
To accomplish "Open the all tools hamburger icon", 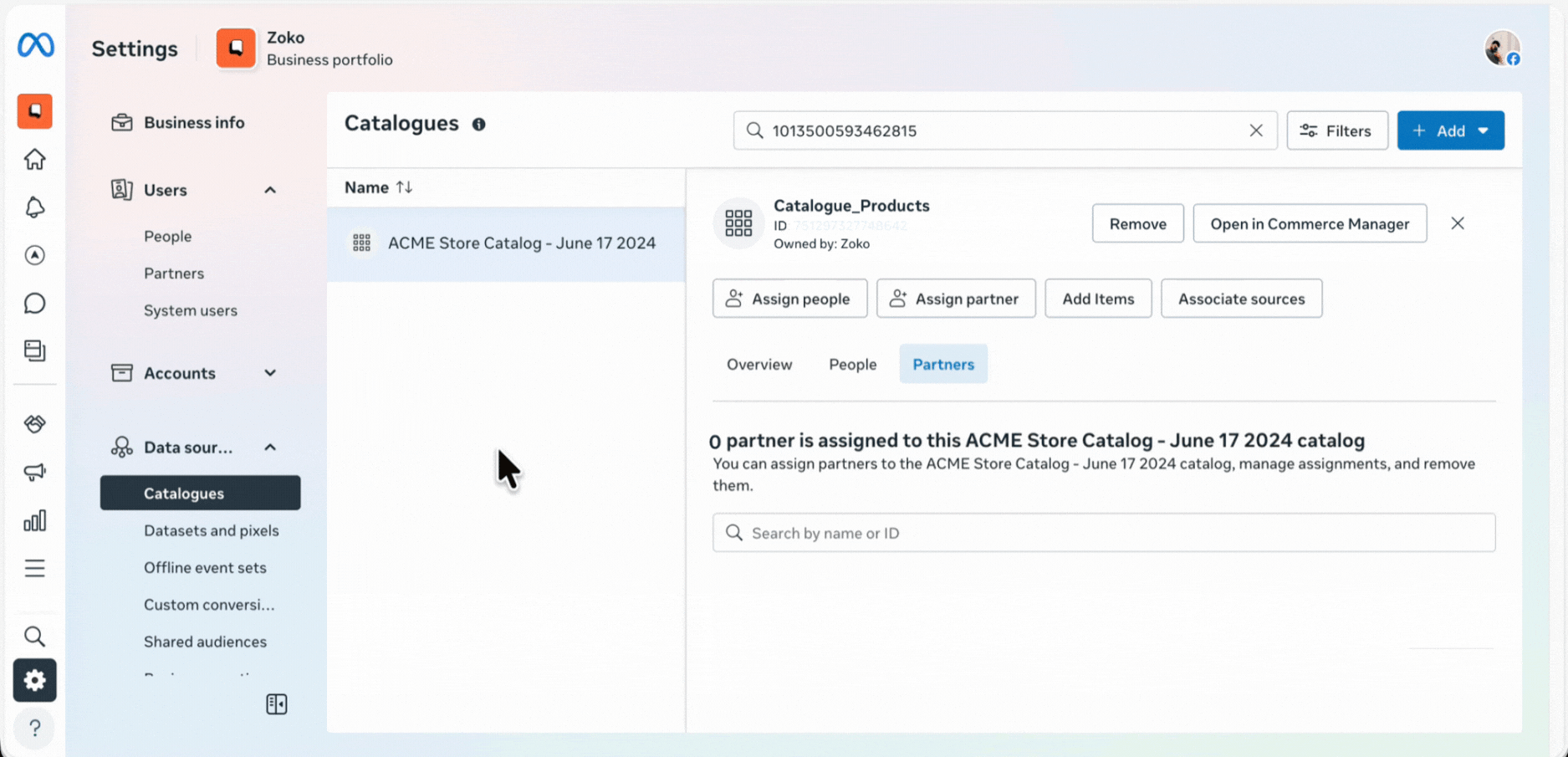I will click(x=35, y=569).
